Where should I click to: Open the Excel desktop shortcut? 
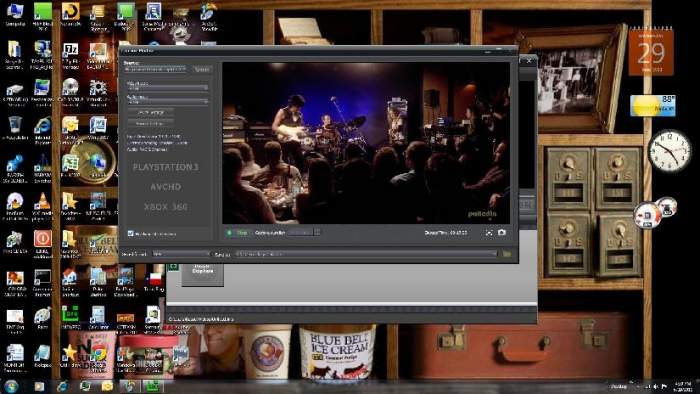[x=71, y=166]
